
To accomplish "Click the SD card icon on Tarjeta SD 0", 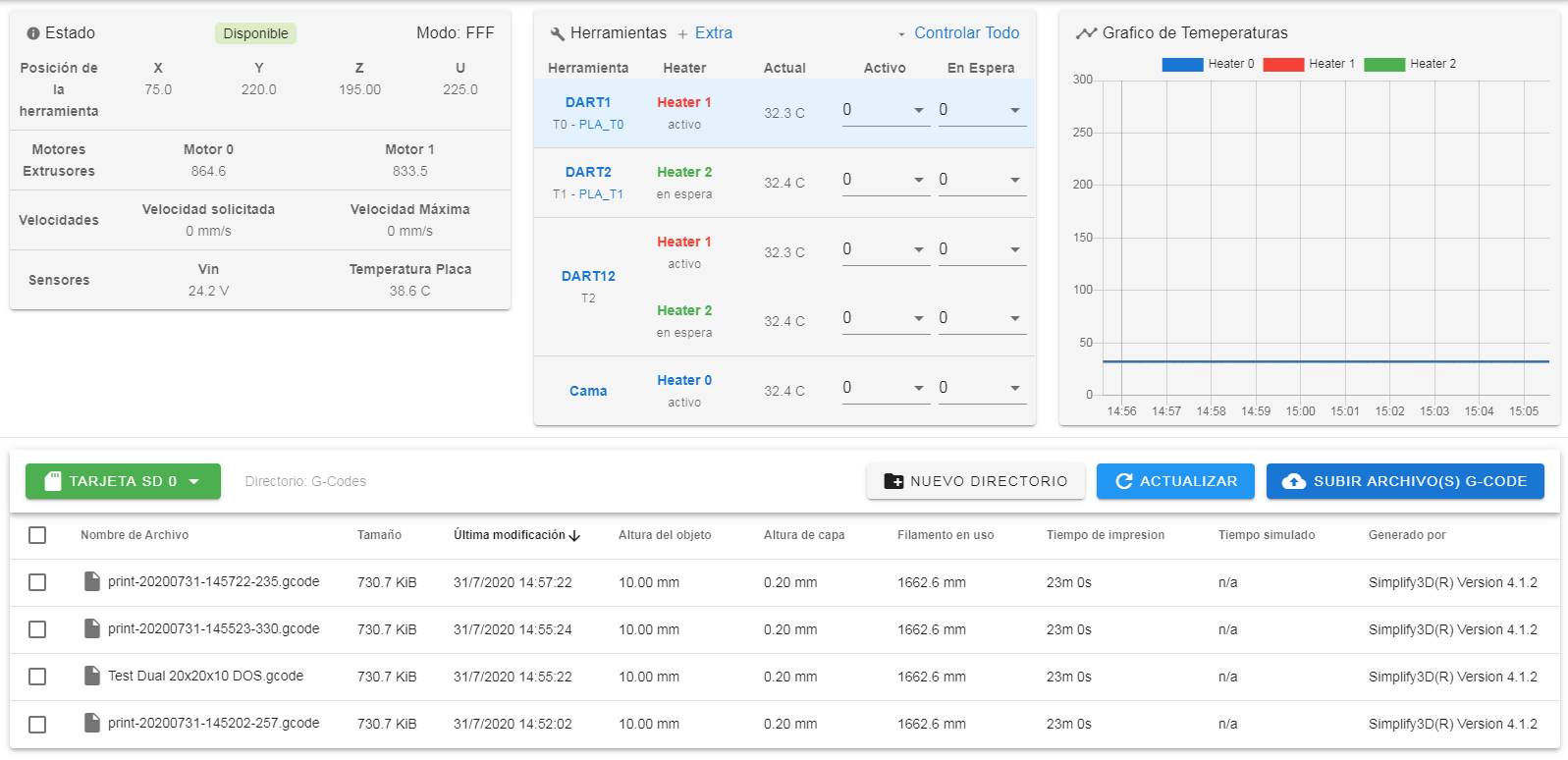I will pyautogui.click(x=53, y=481).
